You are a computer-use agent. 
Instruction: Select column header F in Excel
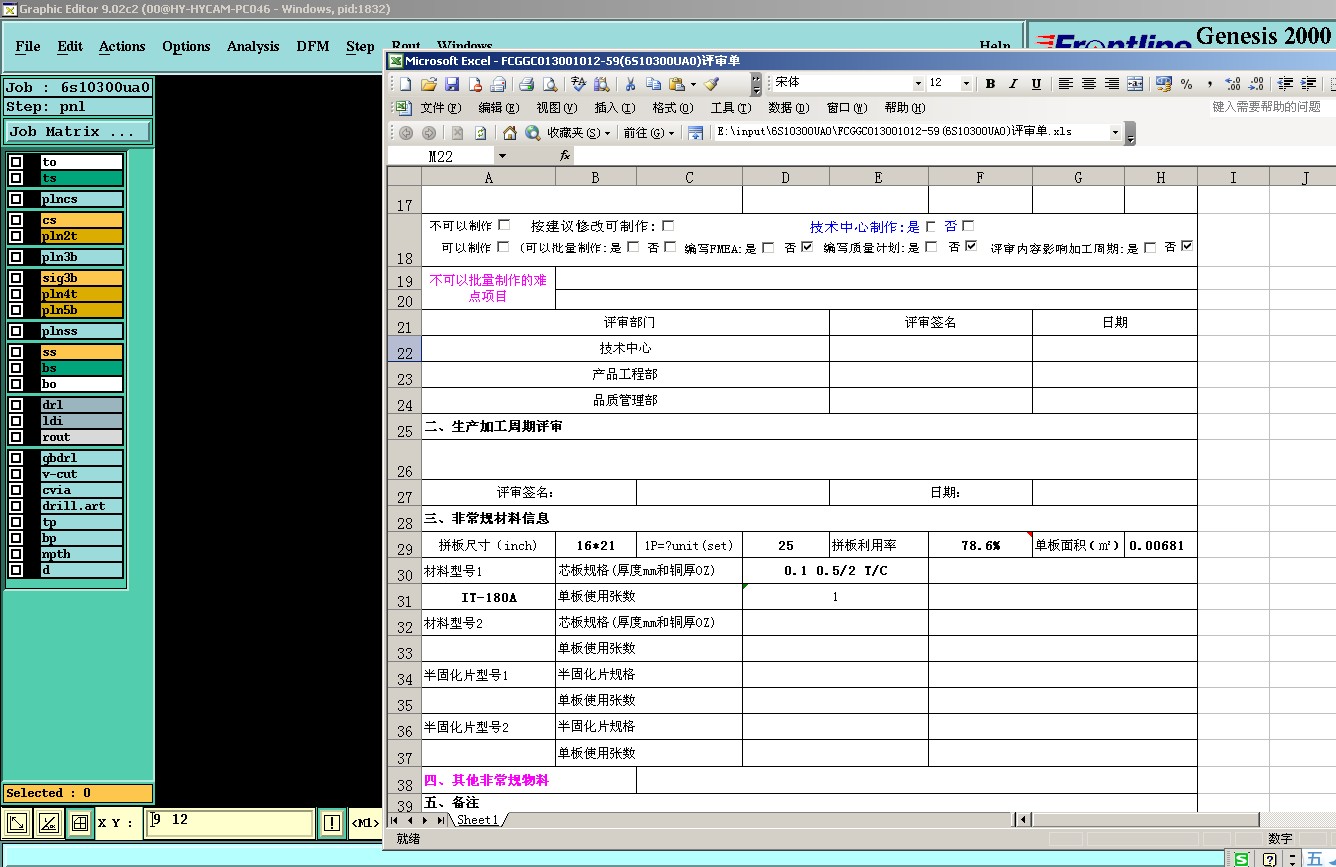[x=980, y=177]
